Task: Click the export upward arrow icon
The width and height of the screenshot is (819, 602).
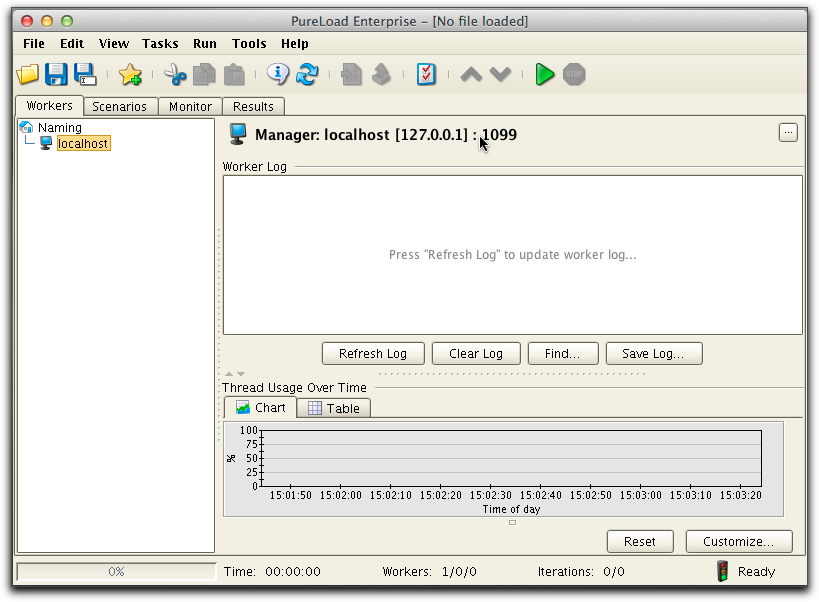Action: 381,74
